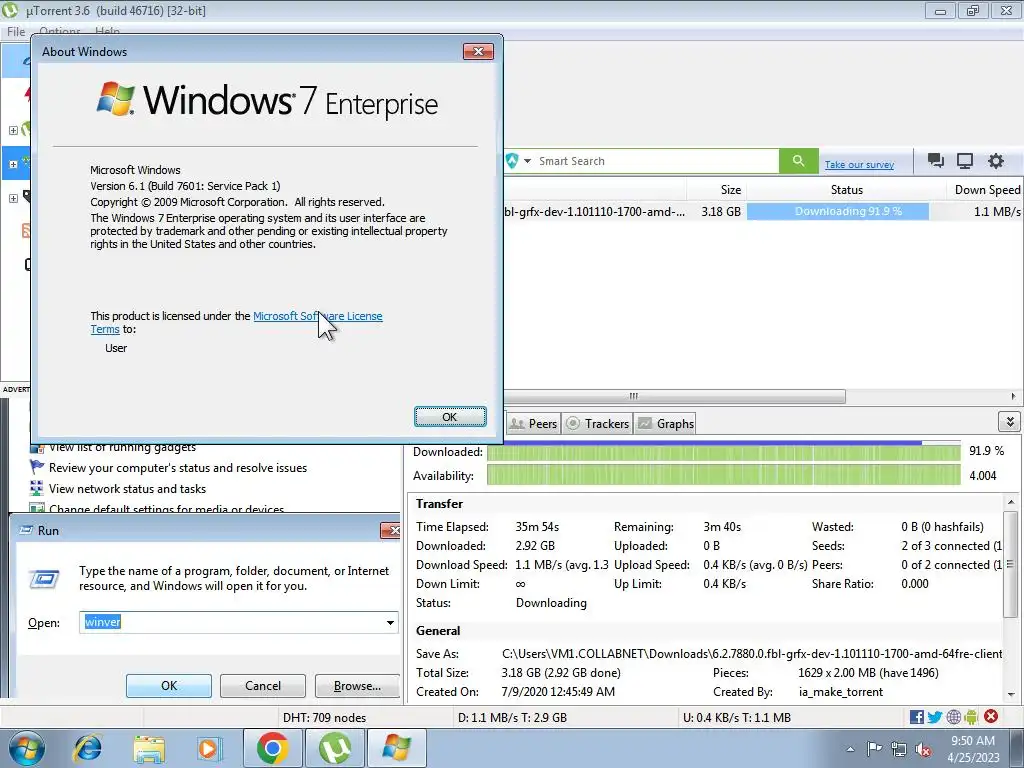Viewport: 1024px width, 768px height.
Task: Click the search provider shield icon
Action: click(512, 161)
